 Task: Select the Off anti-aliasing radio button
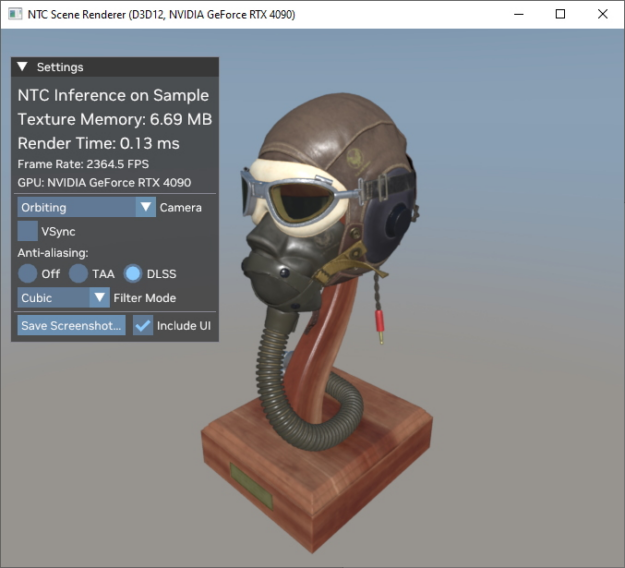pyautogui.click(x=28, y=273)
